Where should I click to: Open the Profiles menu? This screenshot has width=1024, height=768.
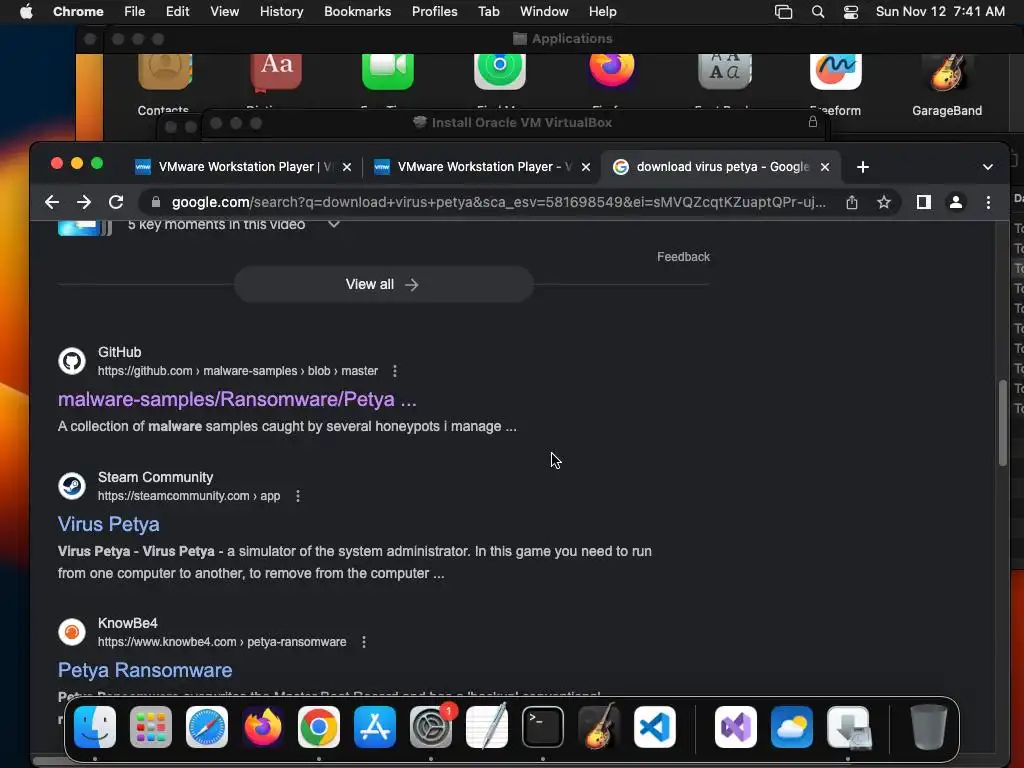tap(434, 12)
